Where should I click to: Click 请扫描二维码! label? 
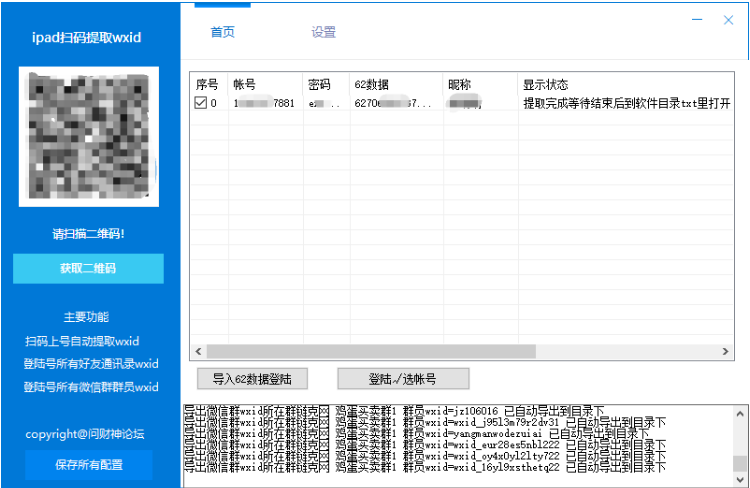tap(88, 233)
